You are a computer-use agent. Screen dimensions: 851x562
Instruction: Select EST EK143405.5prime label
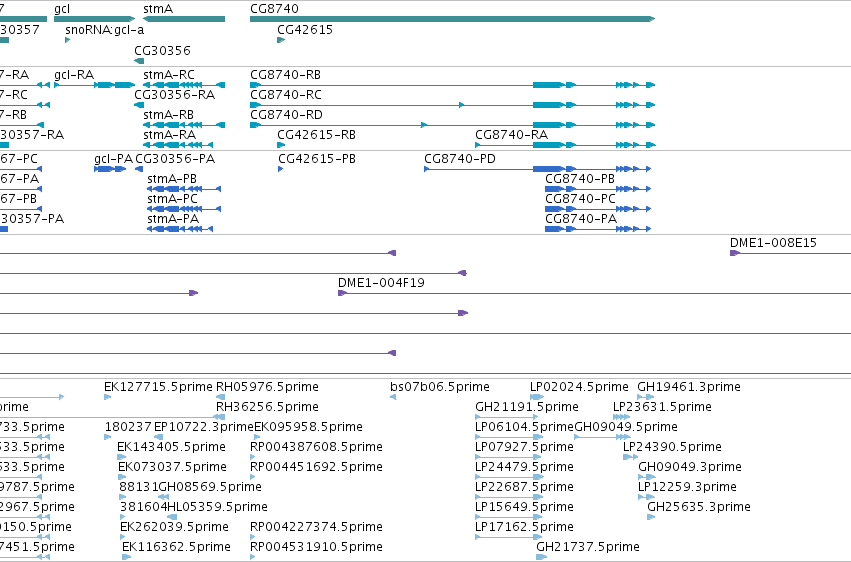[x=172, y=447]
